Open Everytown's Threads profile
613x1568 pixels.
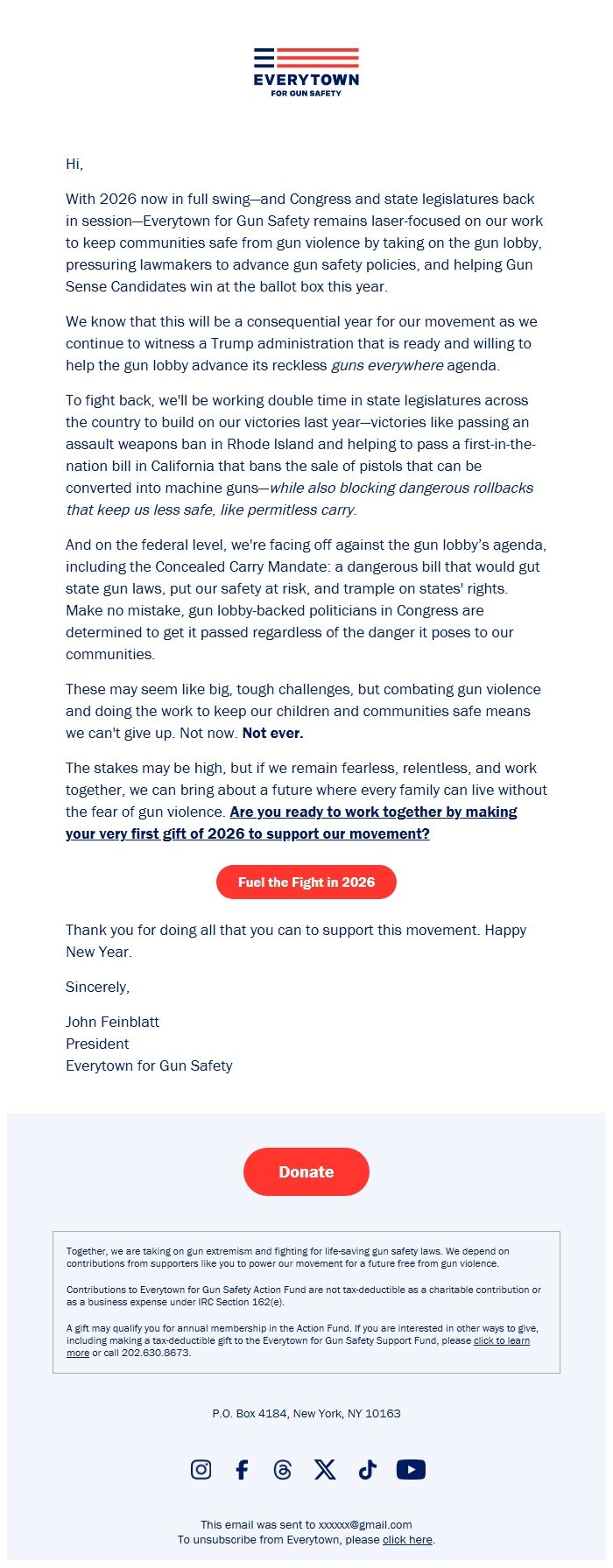pos(282,1470)
